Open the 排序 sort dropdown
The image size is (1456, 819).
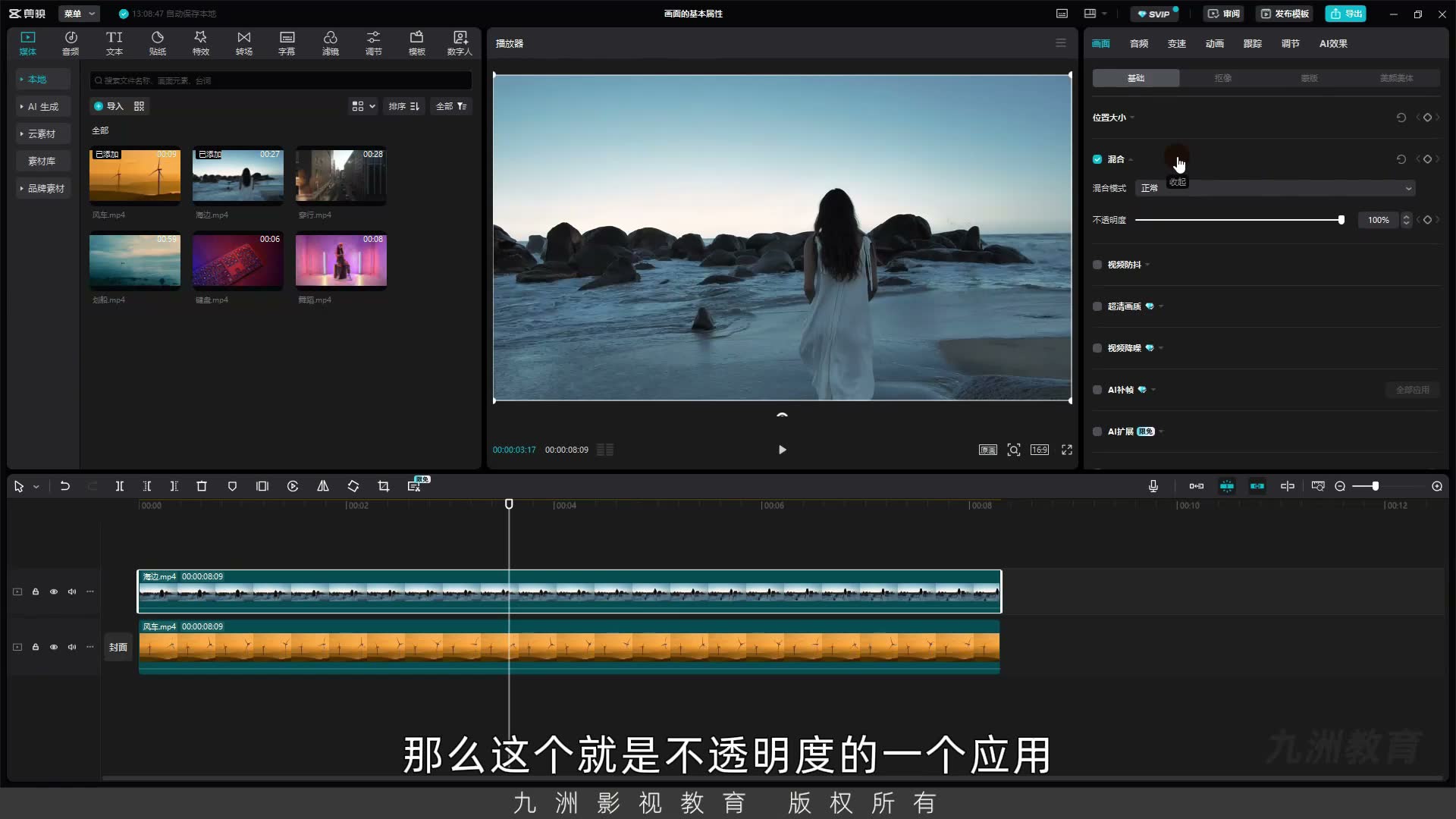click(404, 106)
